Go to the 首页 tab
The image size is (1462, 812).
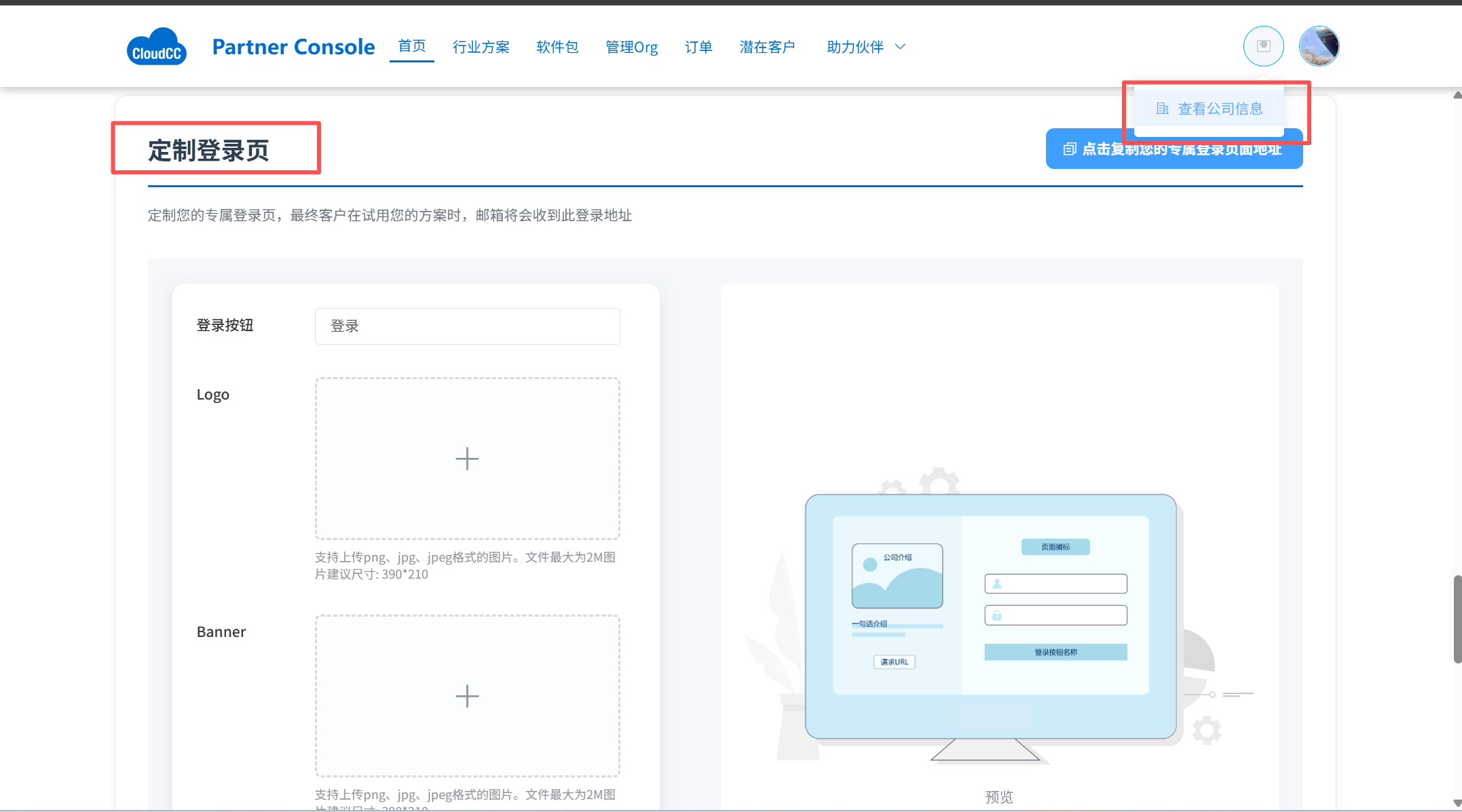[x=411, y=46]
